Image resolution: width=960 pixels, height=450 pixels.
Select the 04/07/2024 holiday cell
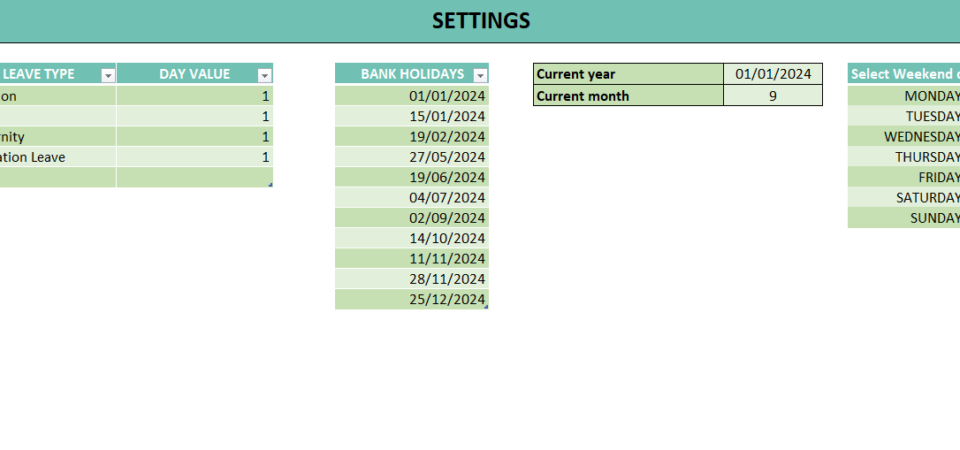coord(412,197)
